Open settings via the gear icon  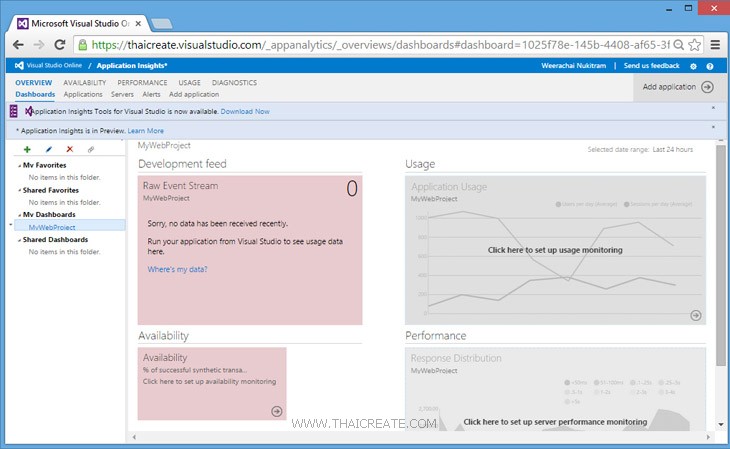(693, 66)
